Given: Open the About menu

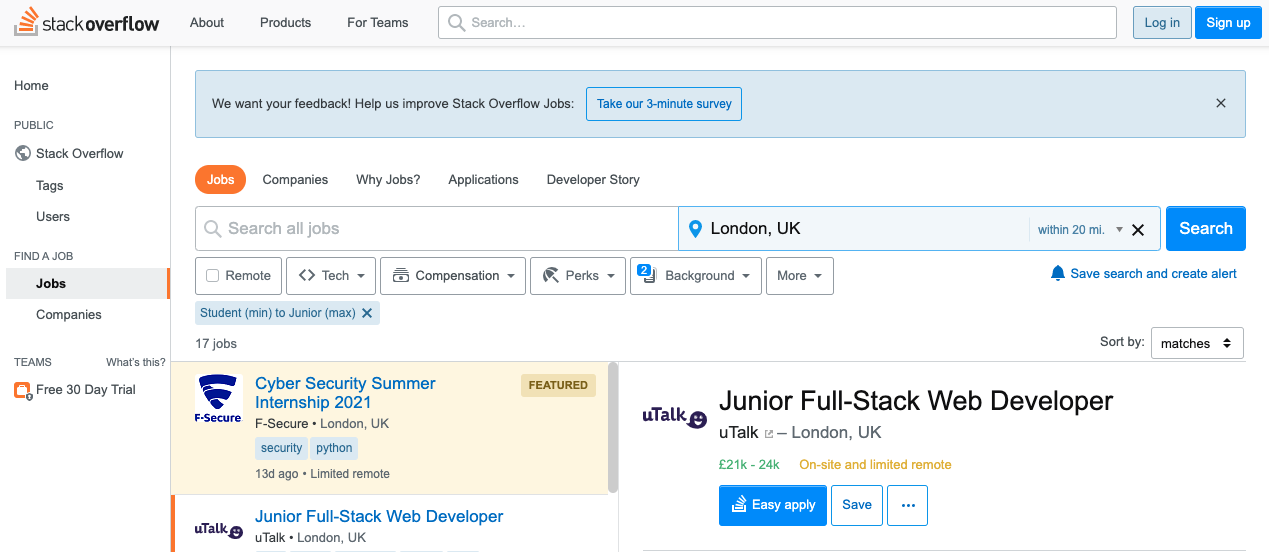Looking at the screenshot, I should coord(207,22).
